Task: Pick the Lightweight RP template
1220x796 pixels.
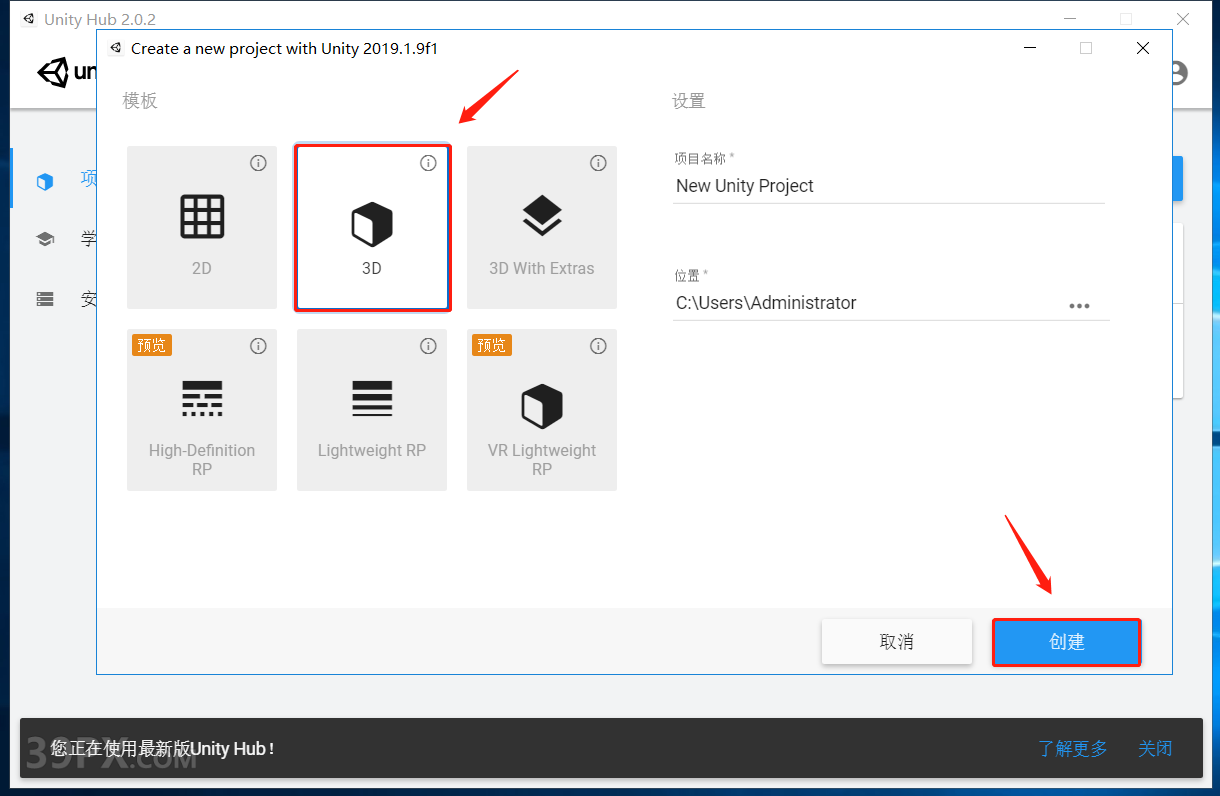Action: coord(372,410)
